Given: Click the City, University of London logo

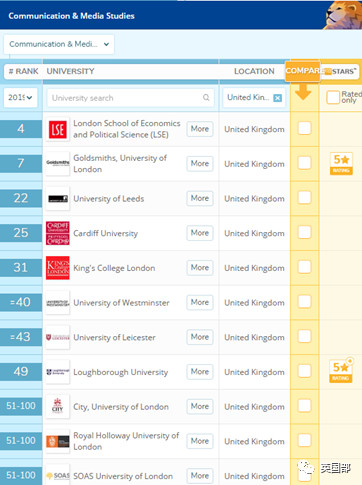Looking at the screenshot, I should (58, 407).
